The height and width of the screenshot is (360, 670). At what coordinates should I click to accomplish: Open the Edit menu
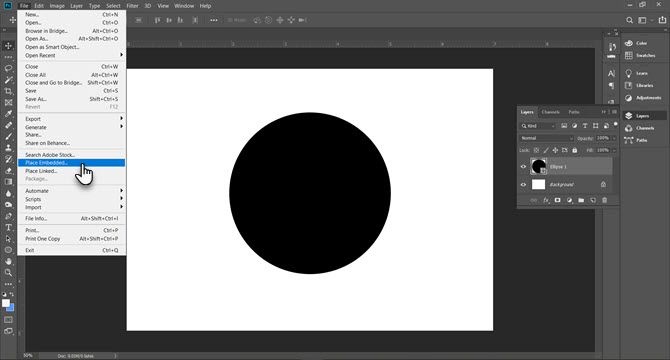(x=39, y=6)
